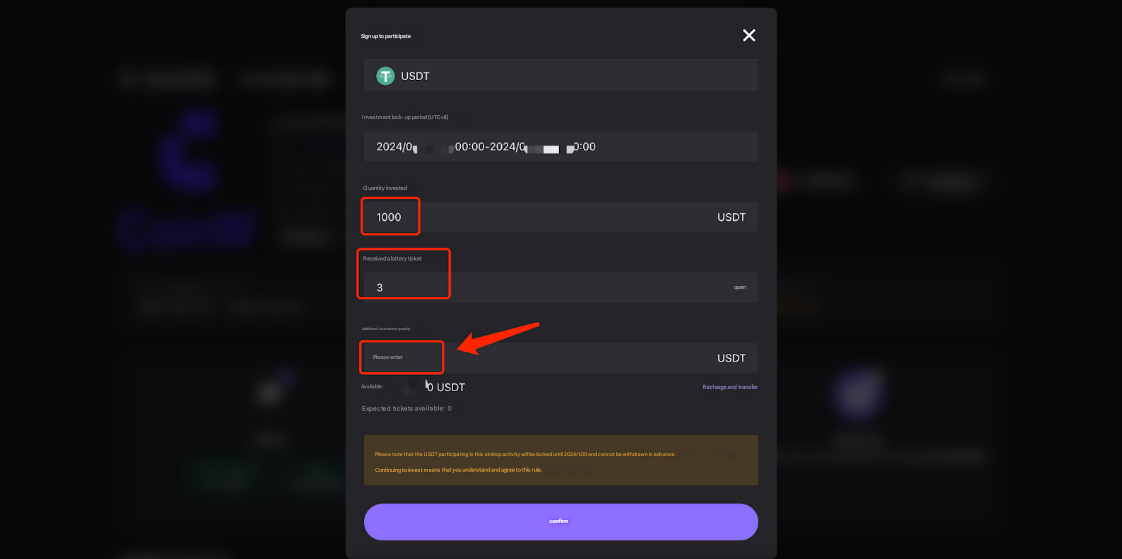Select the USDT currency field text

[415, 76]
